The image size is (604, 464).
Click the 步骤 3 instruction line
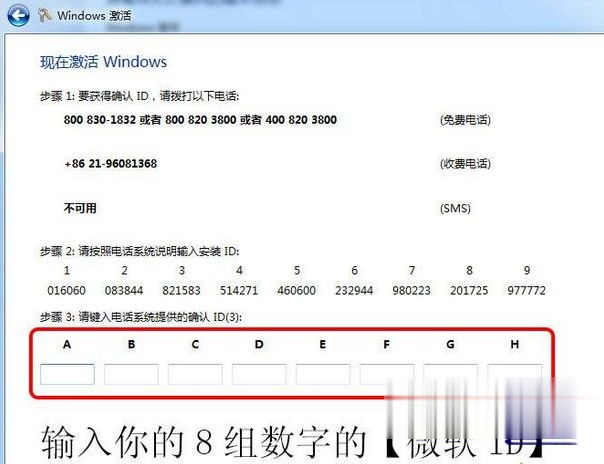click(141, 317)
